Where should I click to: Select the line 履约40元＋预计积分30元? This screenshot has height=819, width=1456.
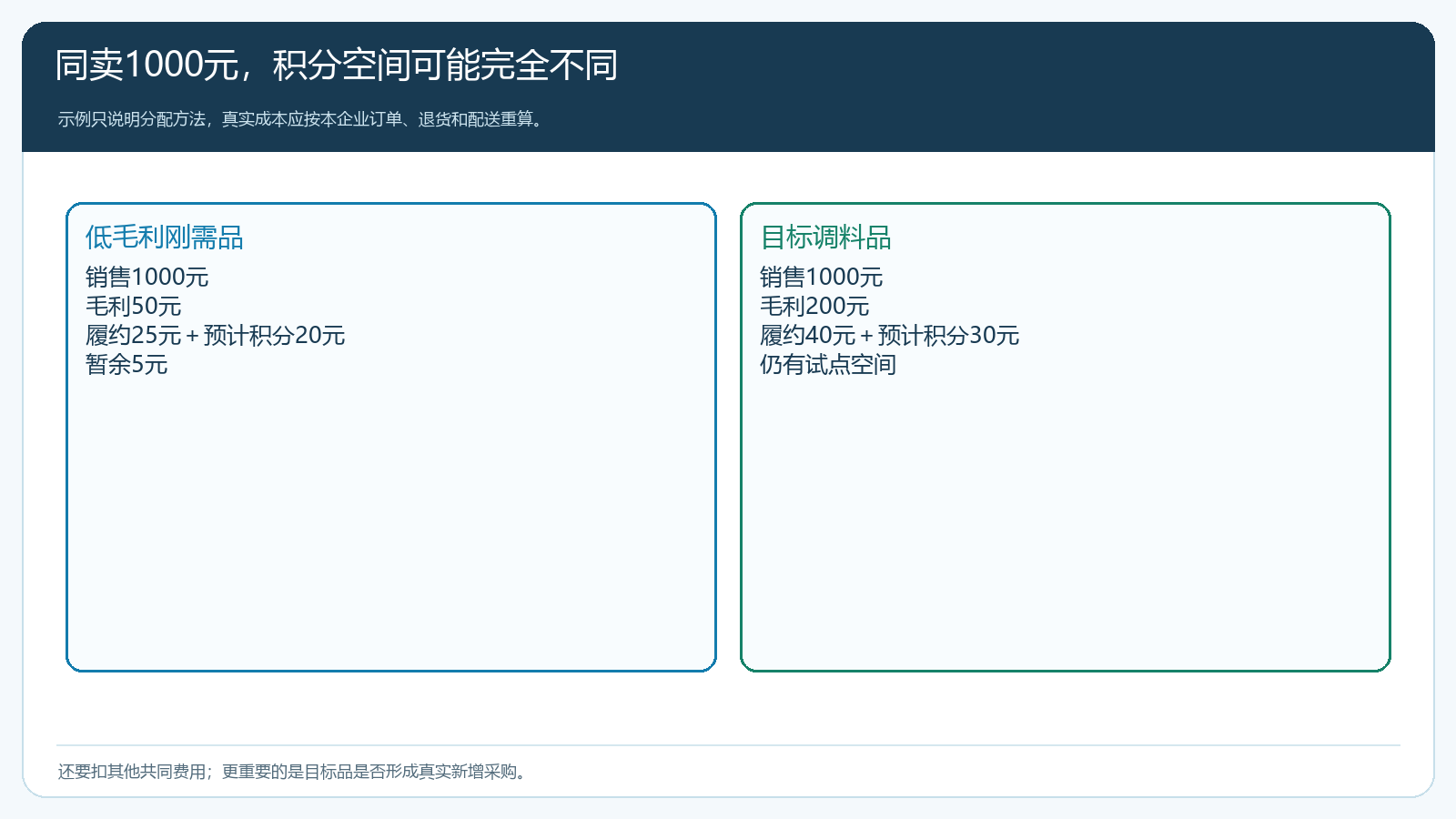pos(890,335)
